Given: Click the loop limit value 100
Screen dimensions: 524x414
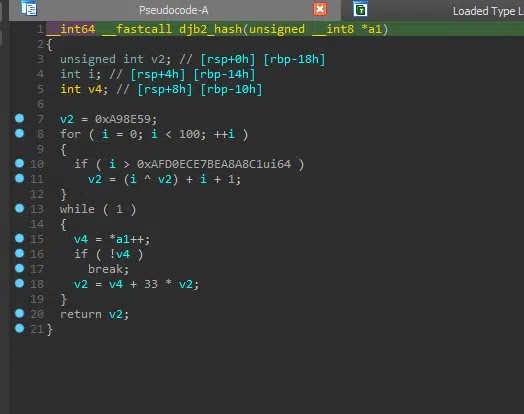Looking at the screenshot, I should 189,134.
